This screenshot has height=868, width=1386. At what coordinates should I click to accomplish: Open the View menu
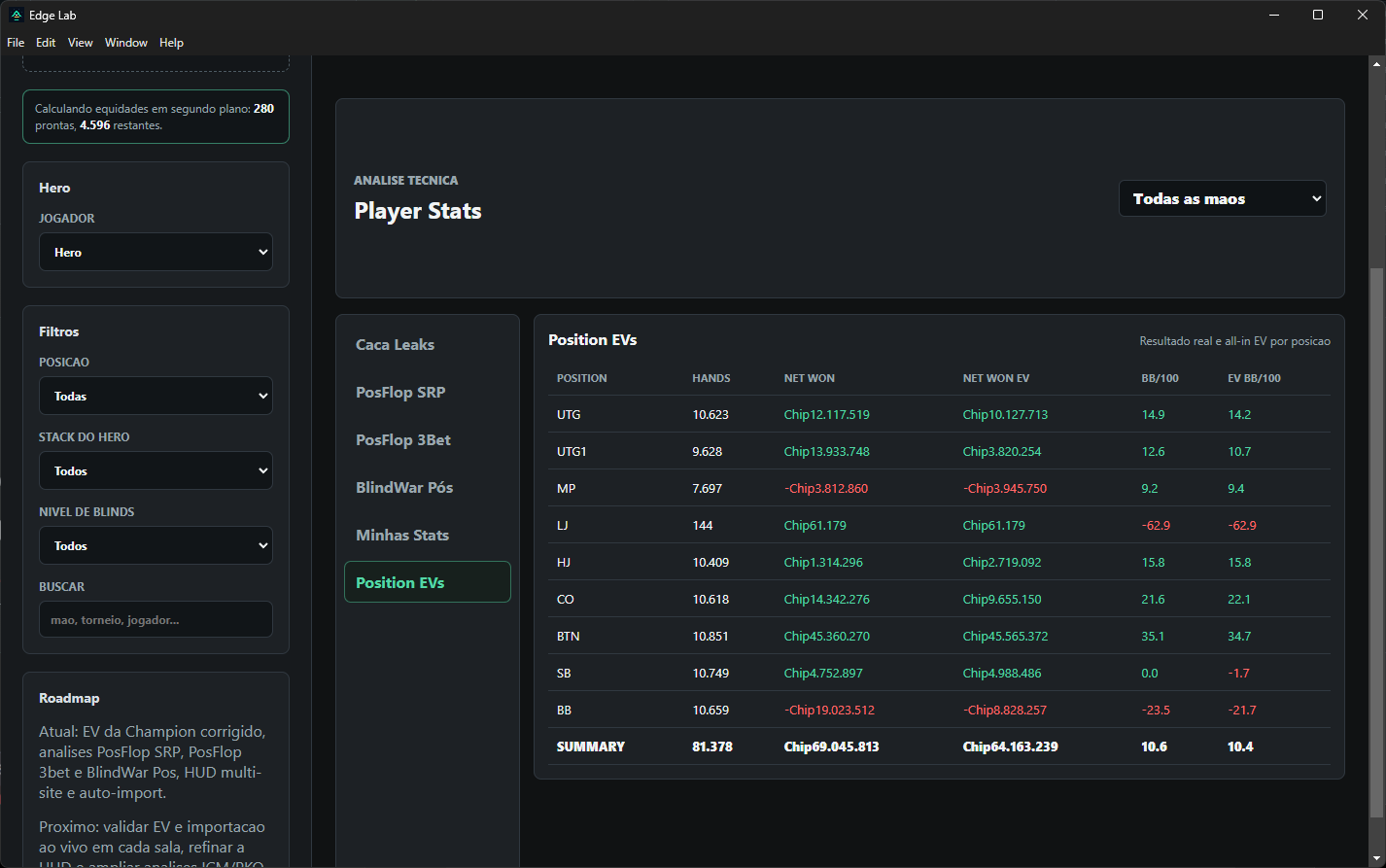click(81, 43)
